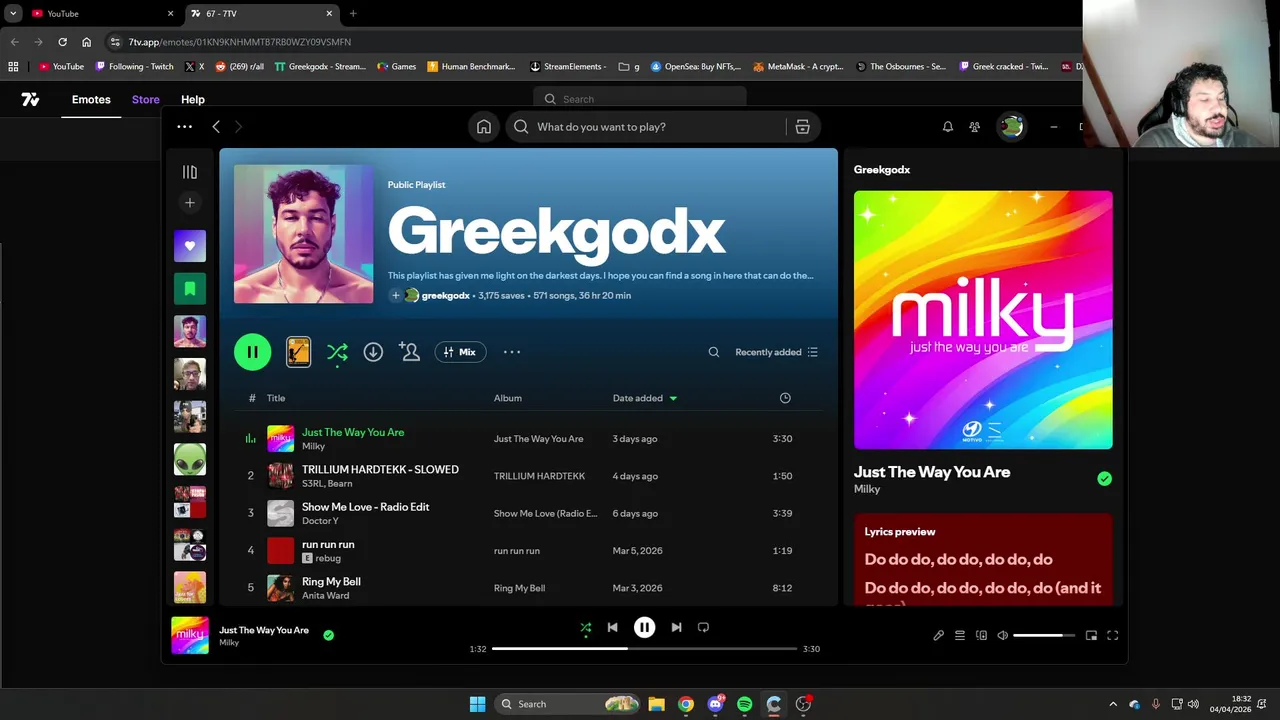This screenshot has height=720, width=1280.
Task: Open the greekgodx owner profile link
Action: click(x=445, y=296)
